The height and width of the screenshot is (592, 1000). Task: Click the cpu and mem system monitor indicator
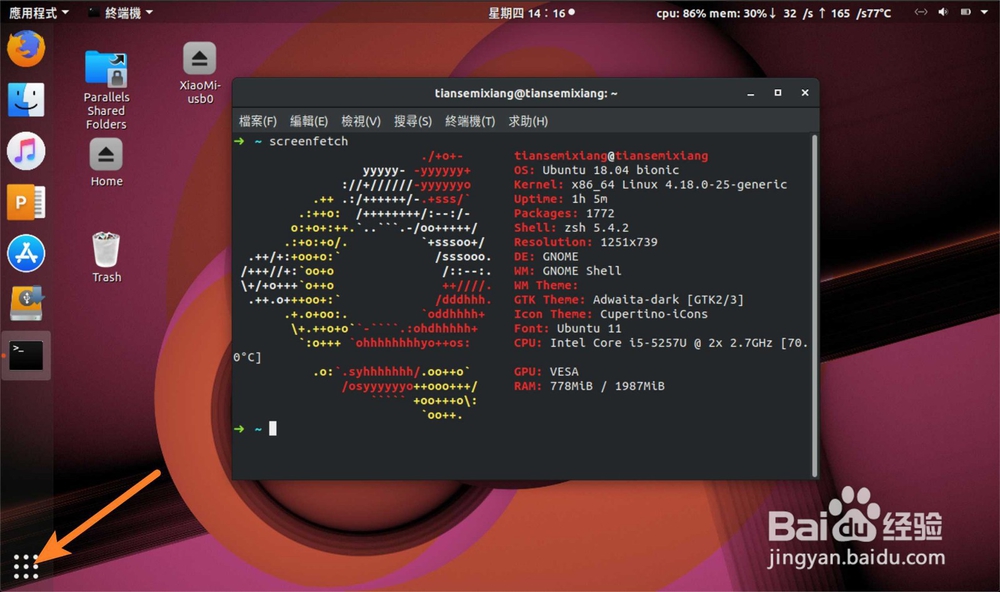(x=773, y=13)
